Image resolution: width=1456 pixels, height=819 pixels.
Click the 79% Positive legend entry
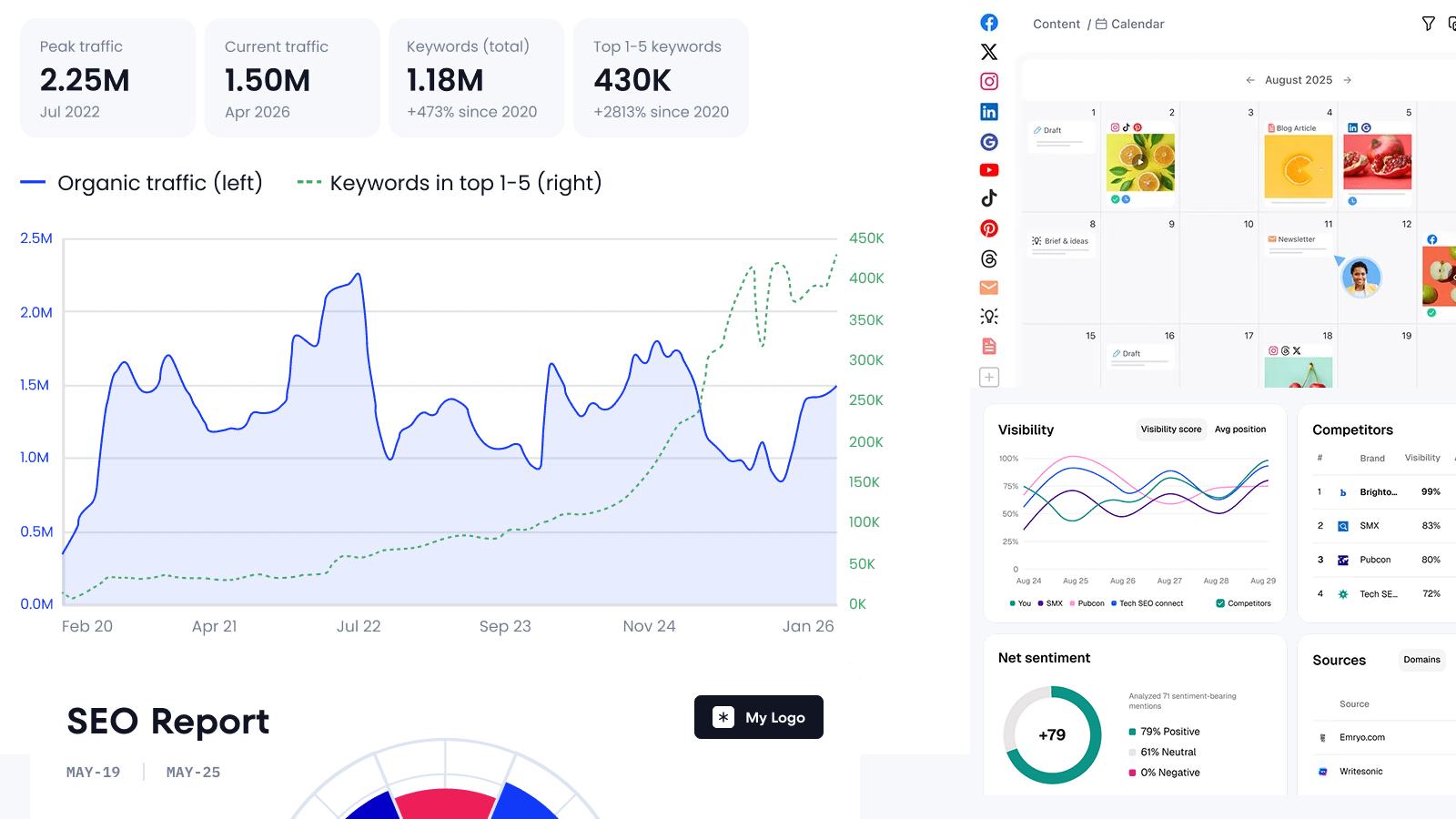pos(1164,732)
